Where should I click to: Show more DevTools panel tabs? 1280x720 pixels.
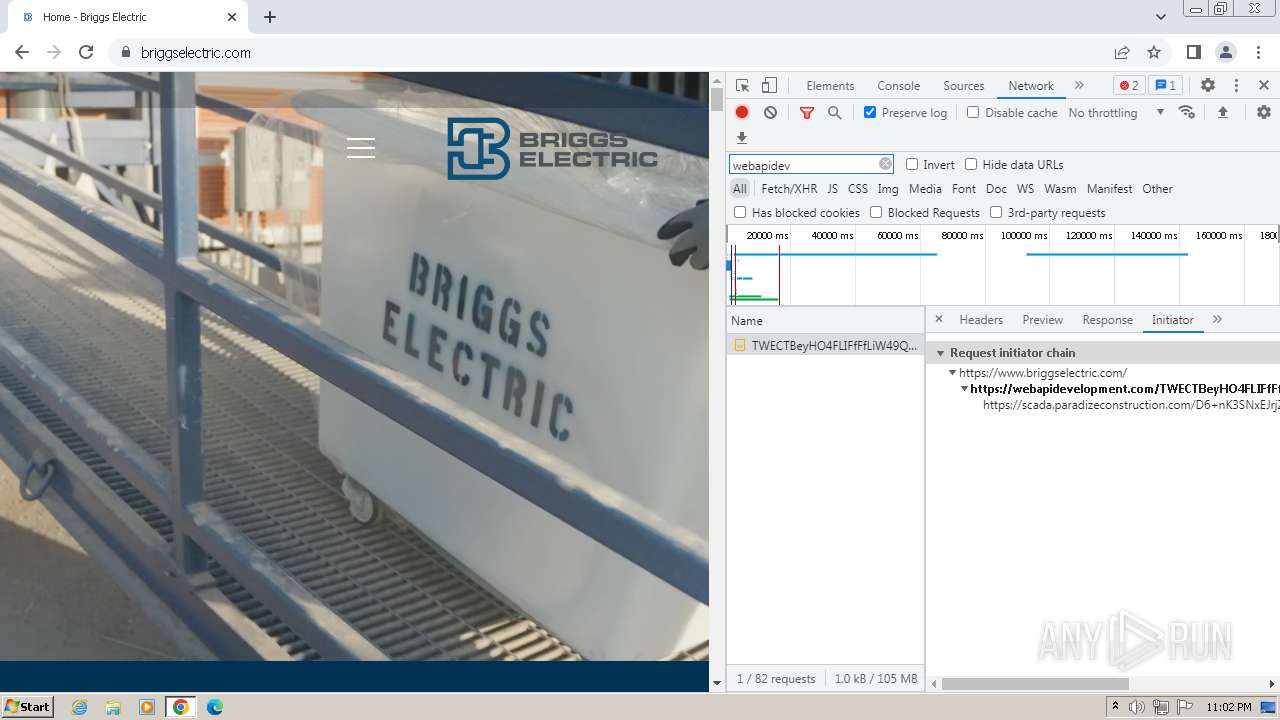coord(1079,86)
